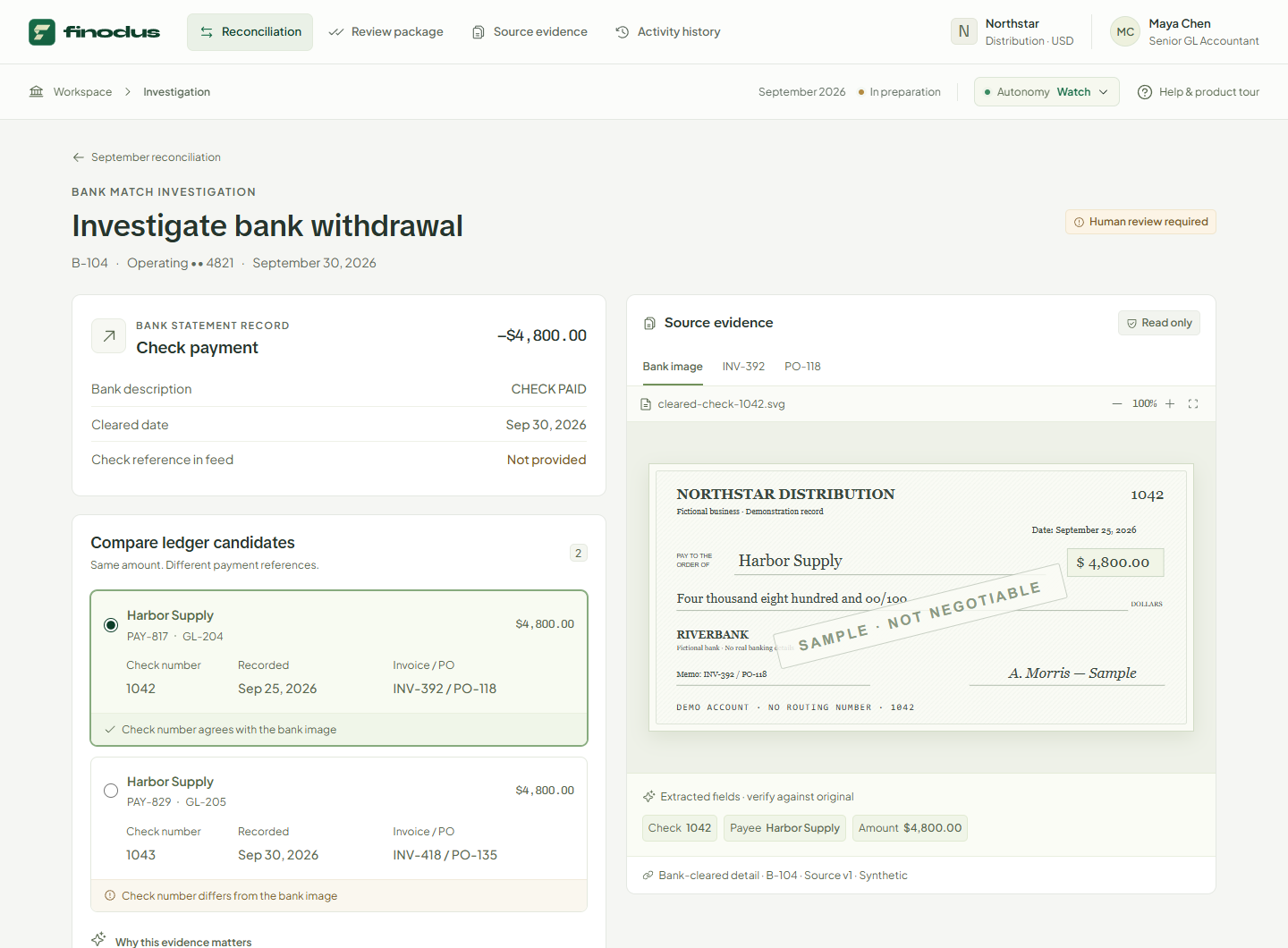Image resolution: width=1288 pixels, height=948 pixels.
Task: Zoom out the bank image
Action: click(x=1117, y=404)
